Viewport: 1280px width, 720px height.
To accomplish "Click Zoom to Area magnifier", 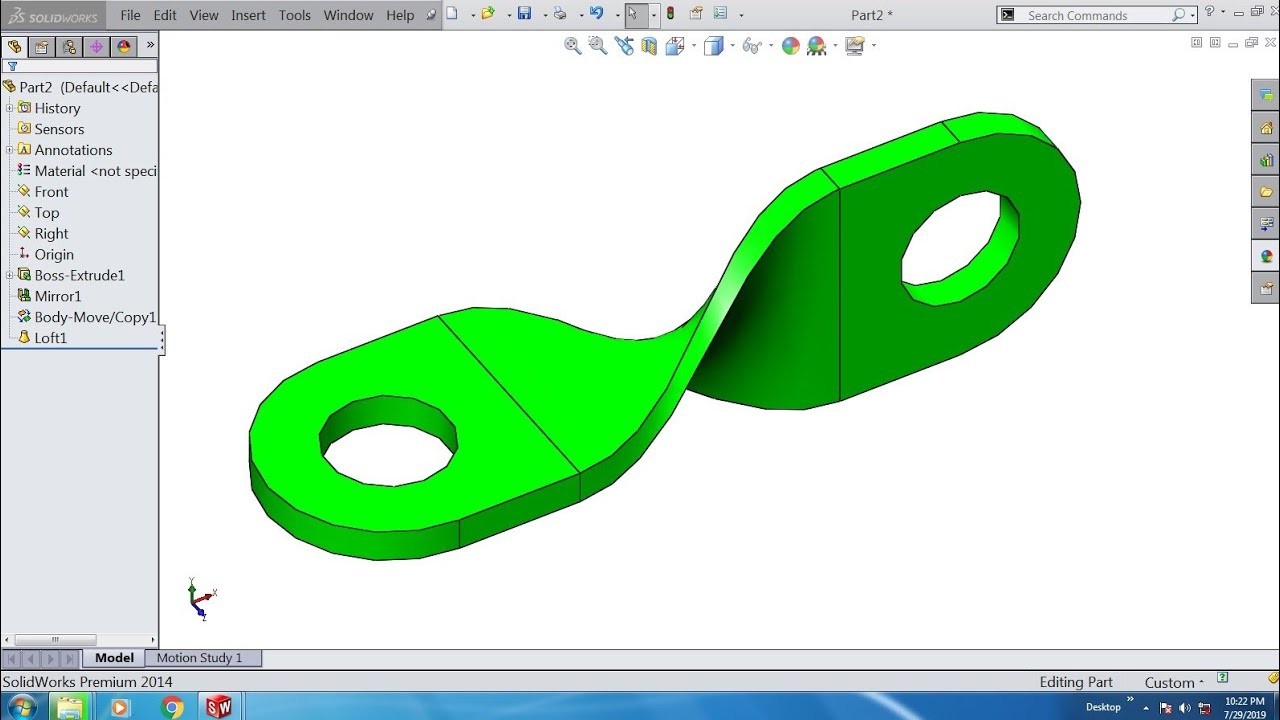I will coord(598,46).
